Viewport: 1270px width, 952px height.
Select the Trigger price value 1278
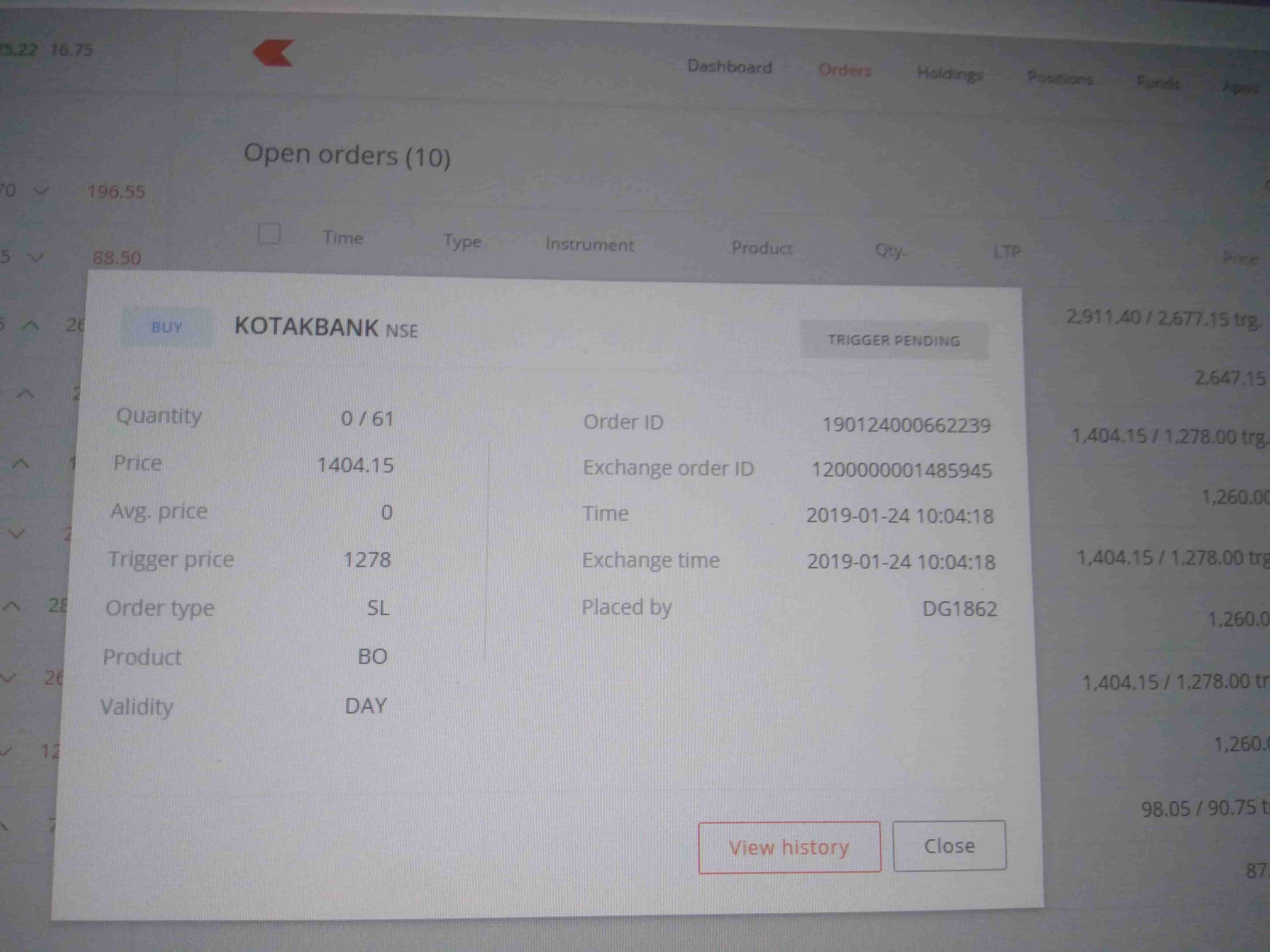click(368, 560)
